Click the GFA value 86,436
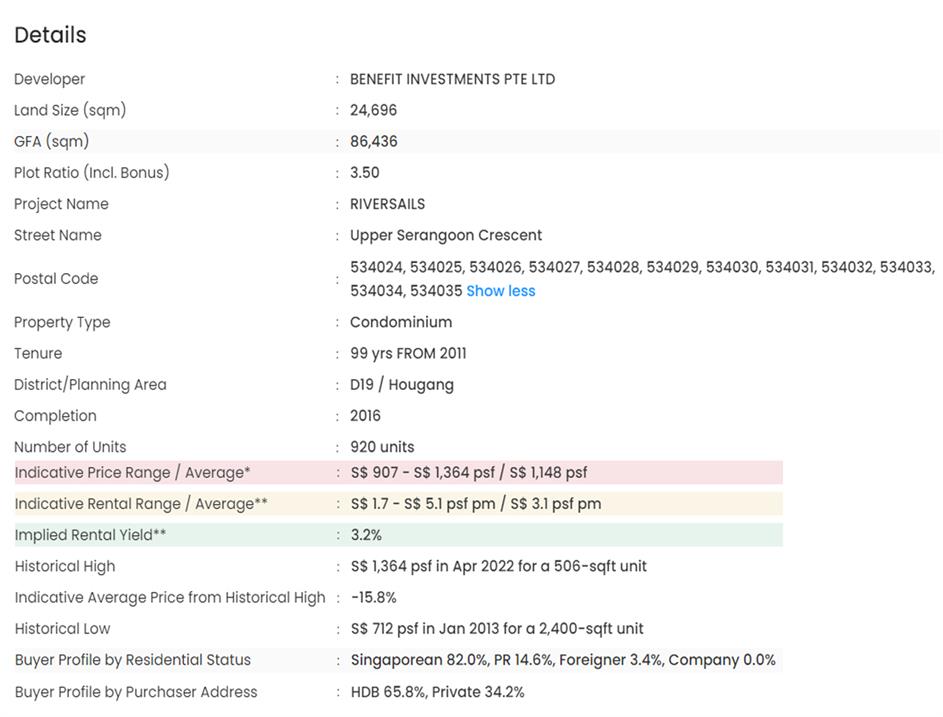 (x=373, y=141)
